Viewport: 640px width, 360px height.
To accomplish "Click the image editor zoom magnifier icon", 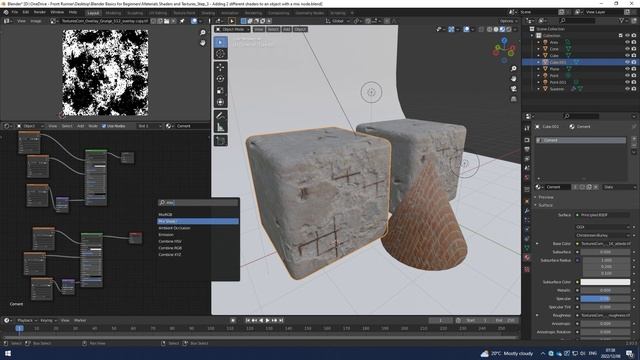I will click(203, 33).
